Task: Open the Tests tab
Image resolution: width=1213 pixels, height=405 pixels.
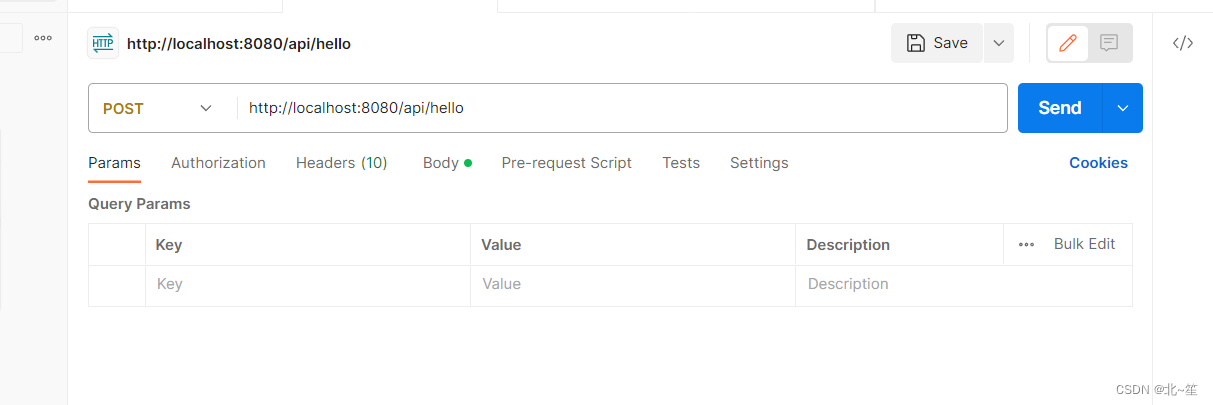Action: (681, 163)
